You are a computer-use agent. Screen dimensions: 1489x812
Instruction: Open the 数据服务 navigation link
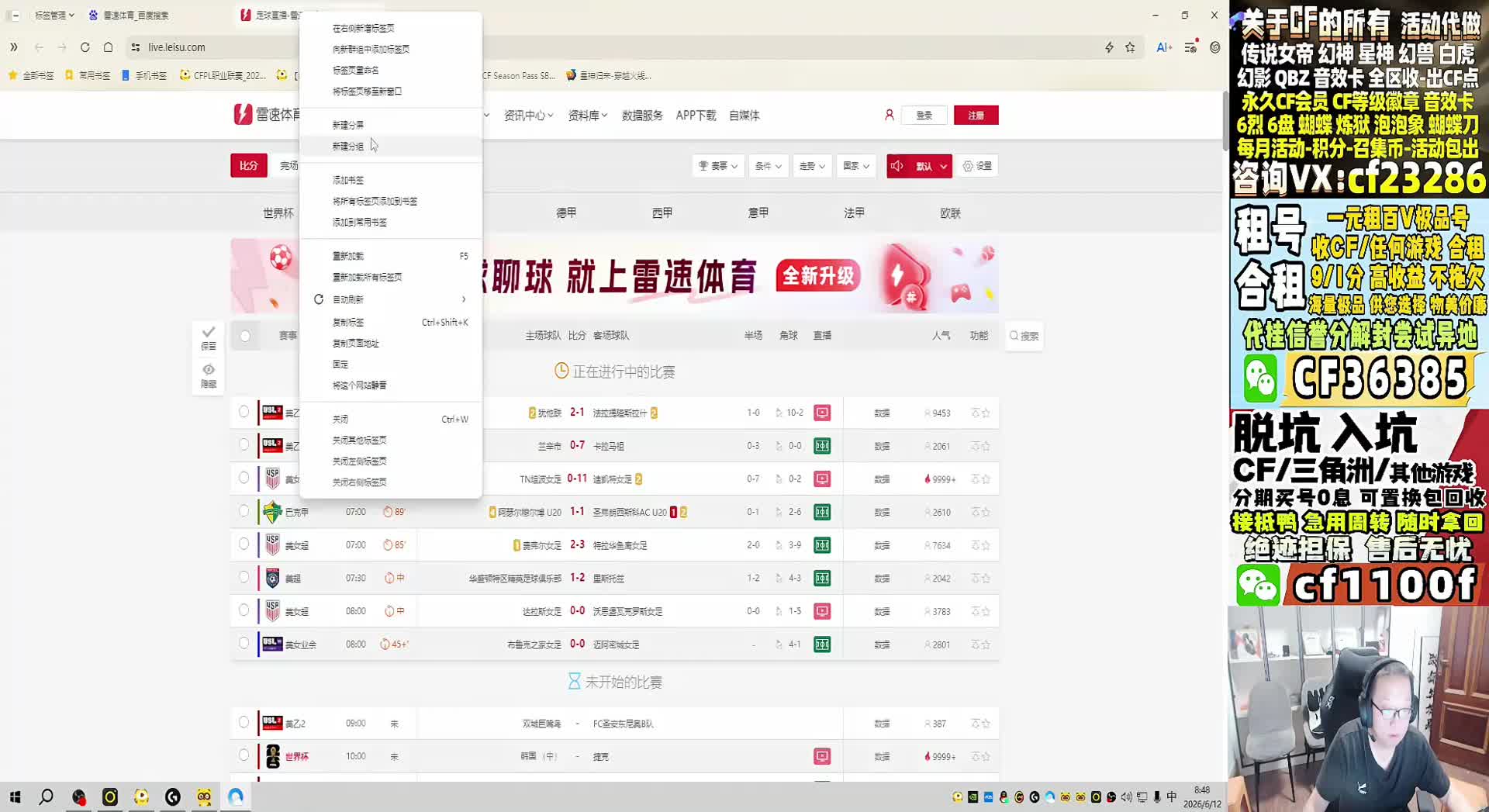pos(642,116)
